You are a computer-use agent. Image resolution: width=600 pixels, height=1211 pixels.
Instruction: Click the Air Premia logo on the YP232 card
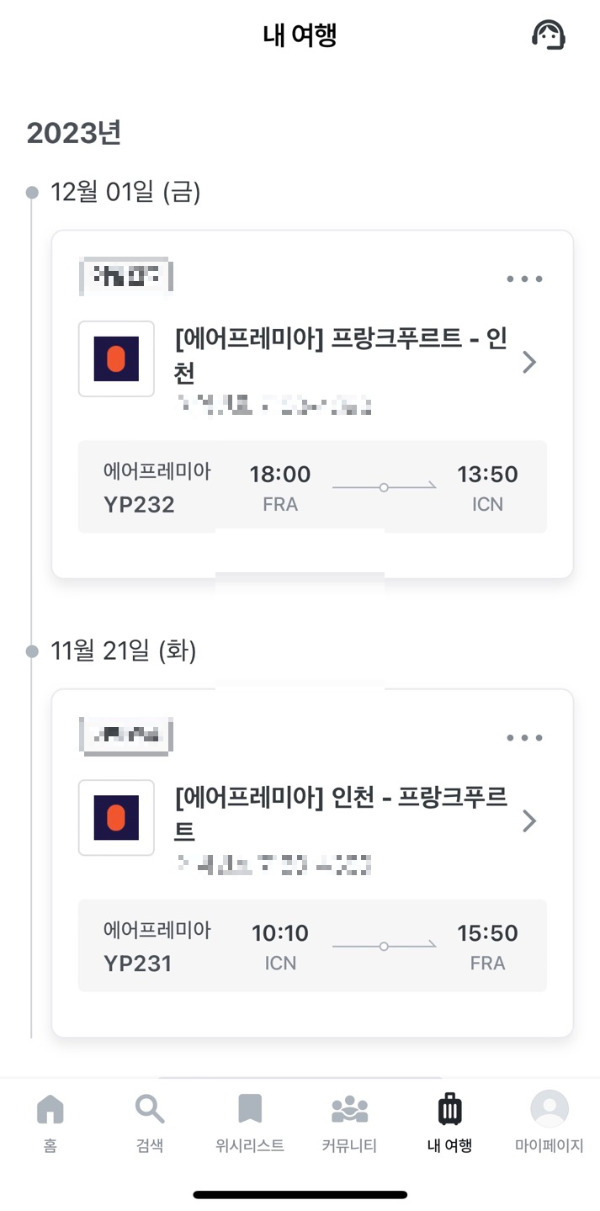click(x=116, y=361)
